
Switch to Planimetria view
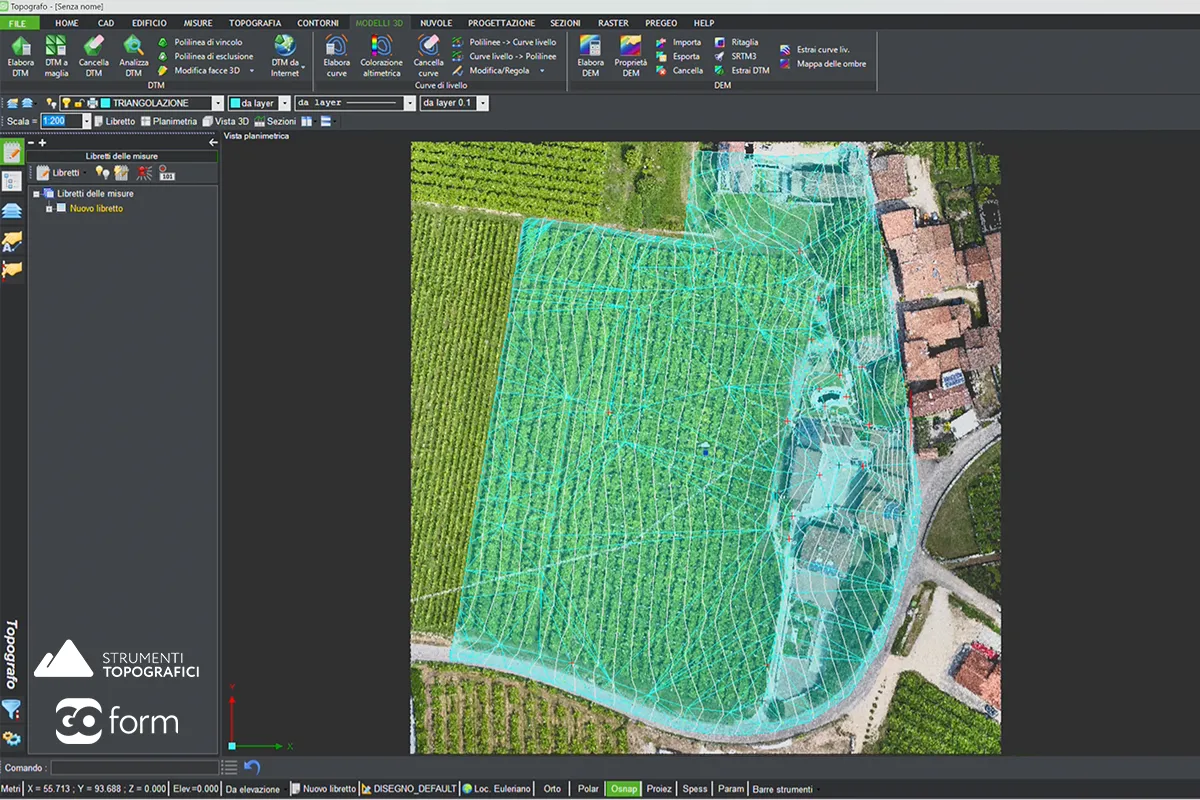pos(169,121)
